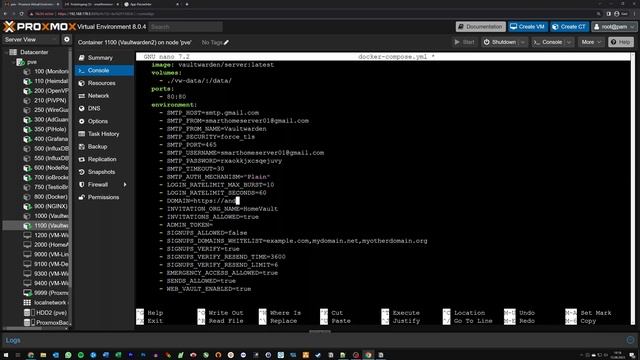Open the Network settings tab
The image size is (640, 360).
(x=98, y=96)
